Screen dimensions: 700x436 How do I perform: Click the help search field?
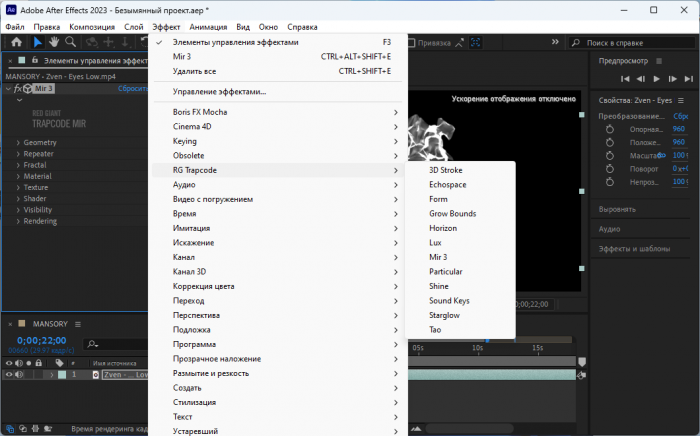click(x=635, y=44)
